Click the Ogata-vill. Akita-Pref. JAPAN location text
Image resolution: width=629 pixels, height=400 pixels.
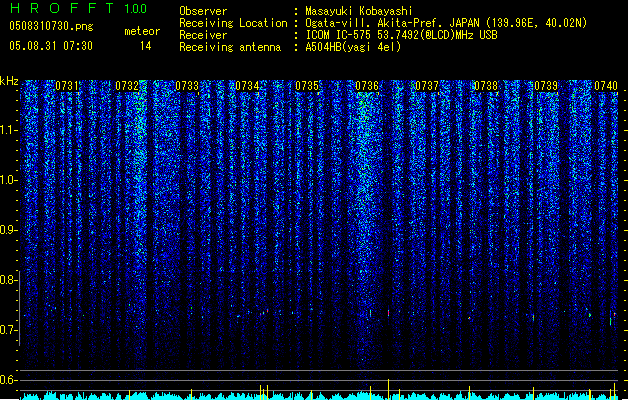446,23
